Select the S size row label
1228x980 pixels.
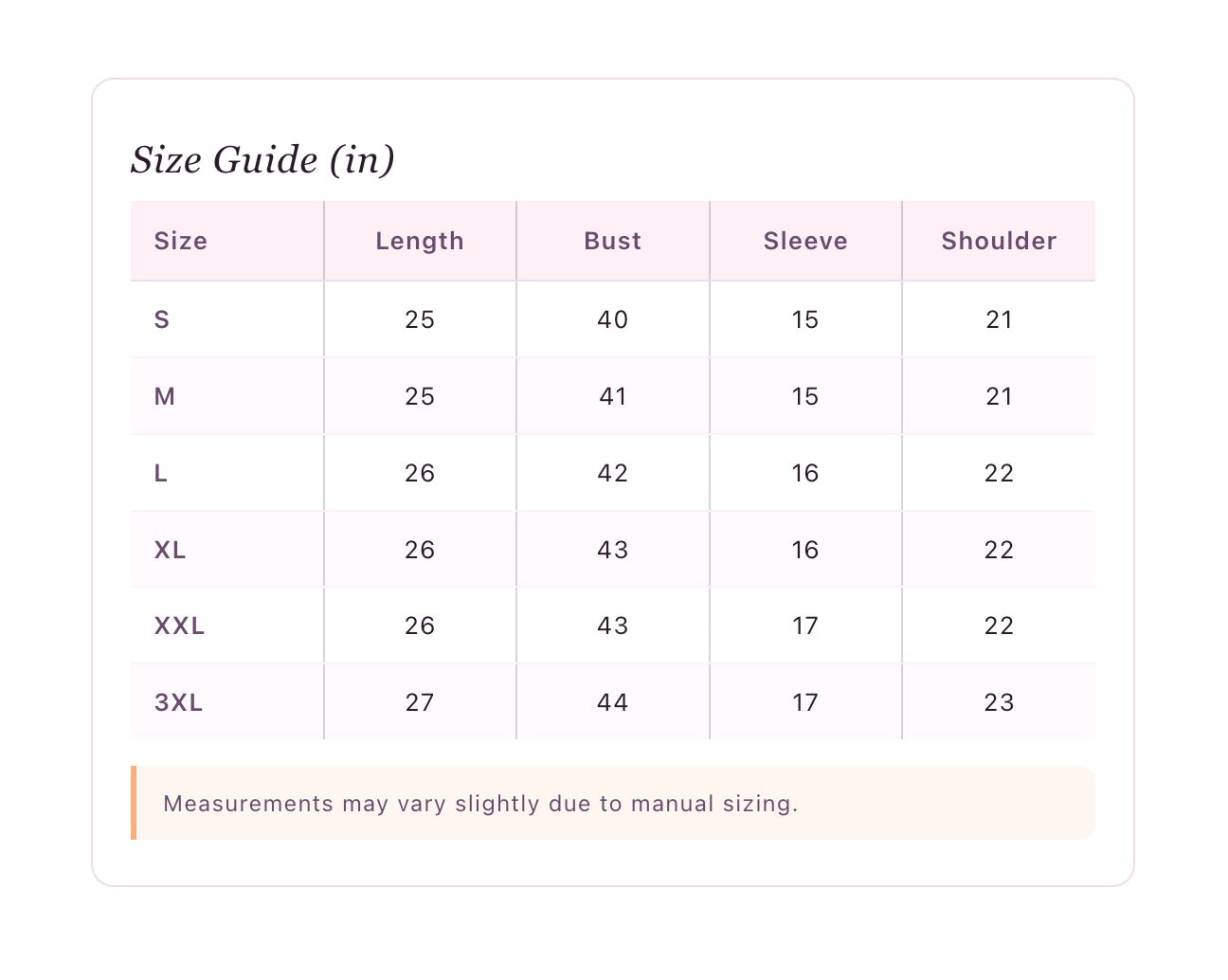pyautogui.click(x=162, y=319)
